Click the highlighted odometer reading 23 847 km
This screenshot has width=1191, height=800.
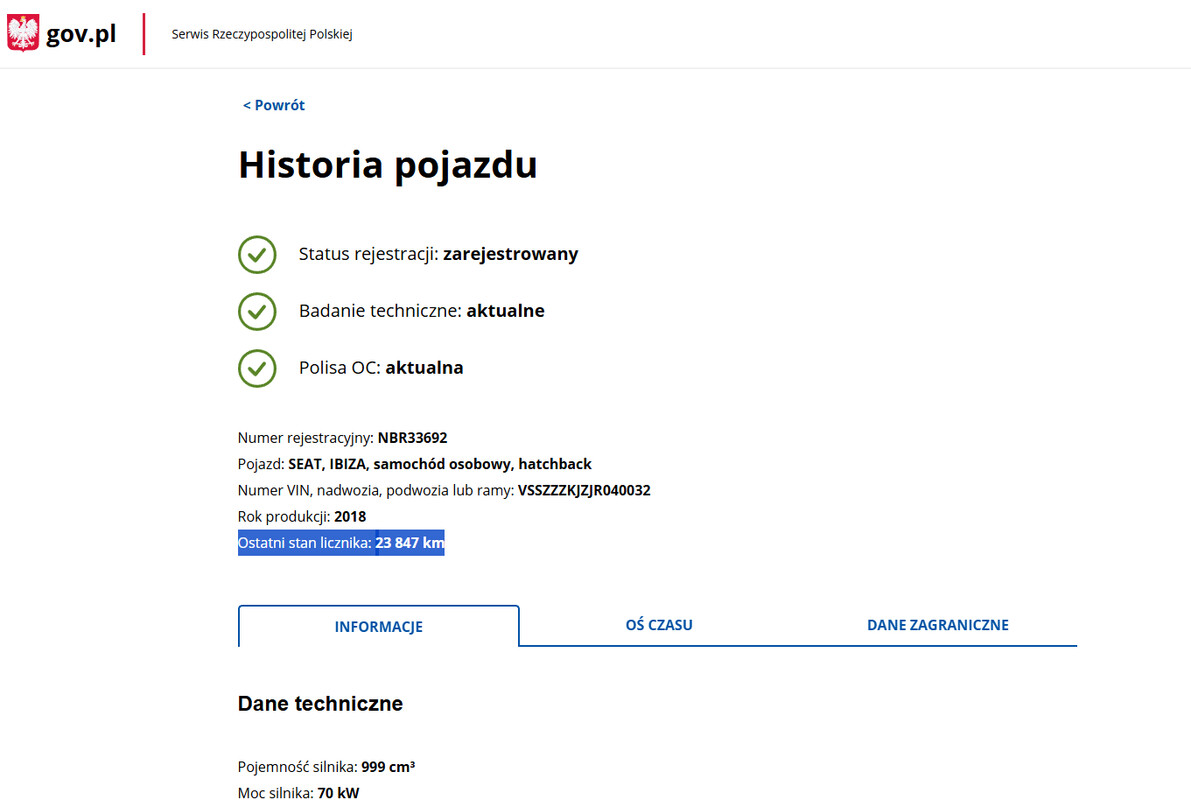(409, 543)
